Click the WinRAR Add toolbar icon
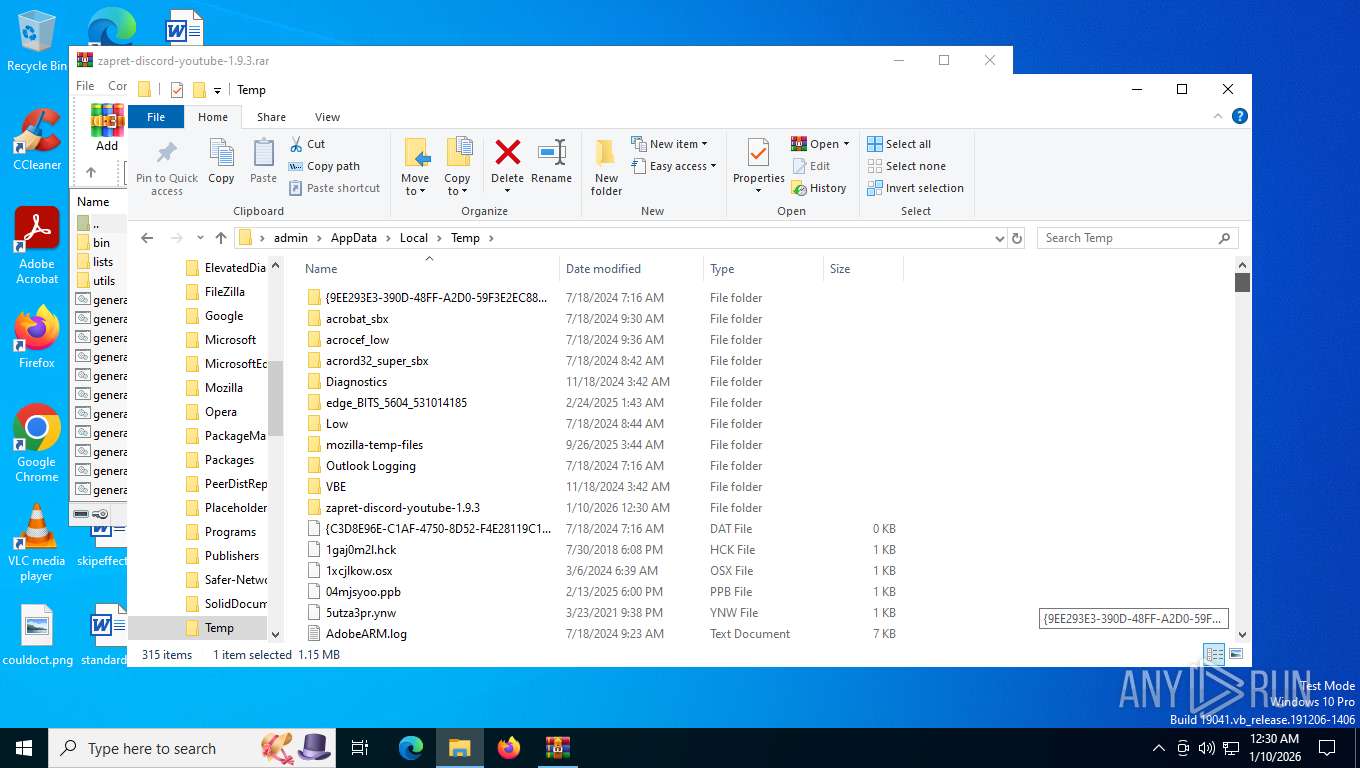This screenshot has width=1360, height=768. pos(107,128)
